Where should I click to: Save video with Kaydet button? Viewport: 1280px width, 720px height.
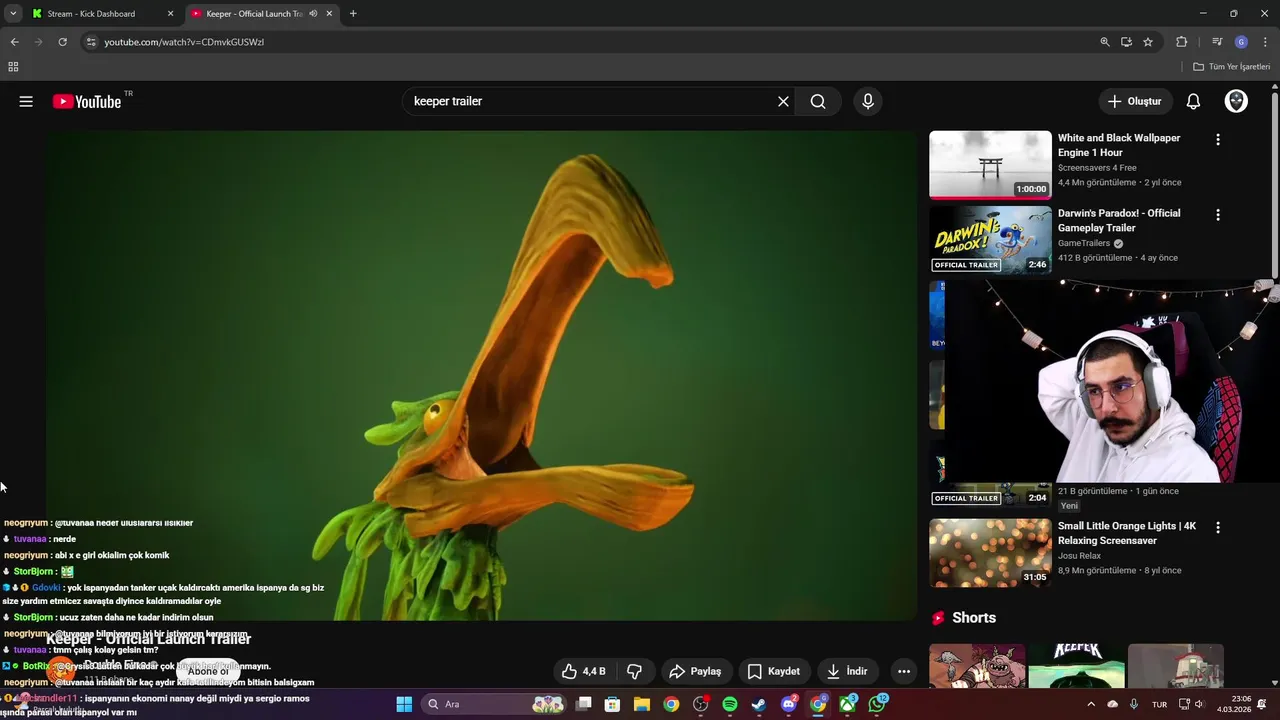tap(774, 671)
